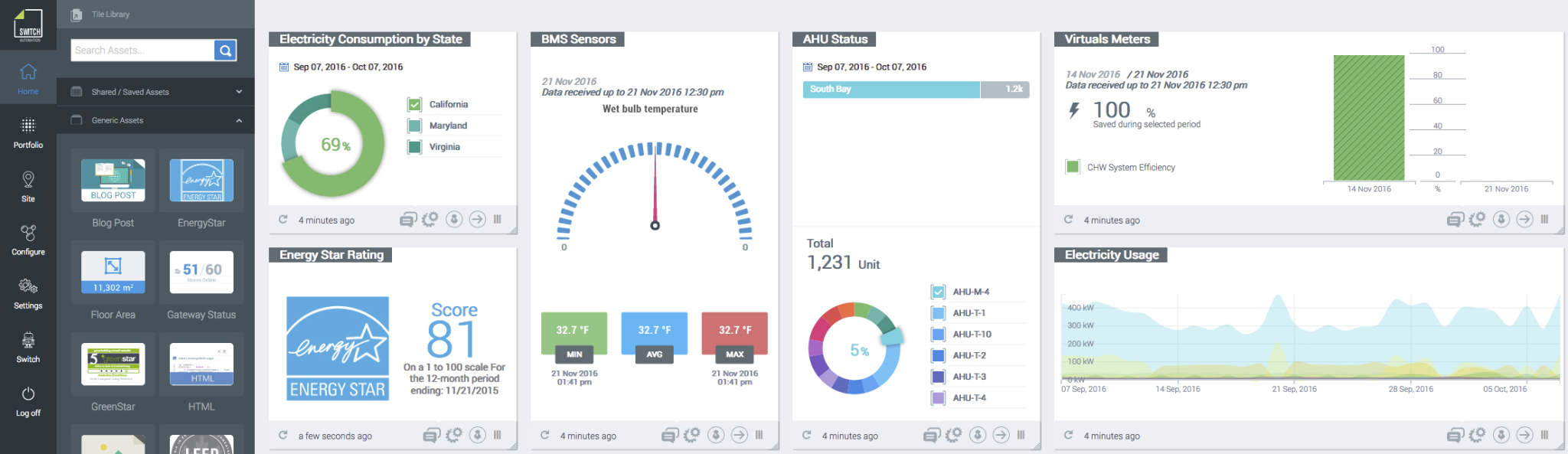Open the Configure section
Image resolution: width=1568 pixels, height=454 pixels.
tap(28, 240)
